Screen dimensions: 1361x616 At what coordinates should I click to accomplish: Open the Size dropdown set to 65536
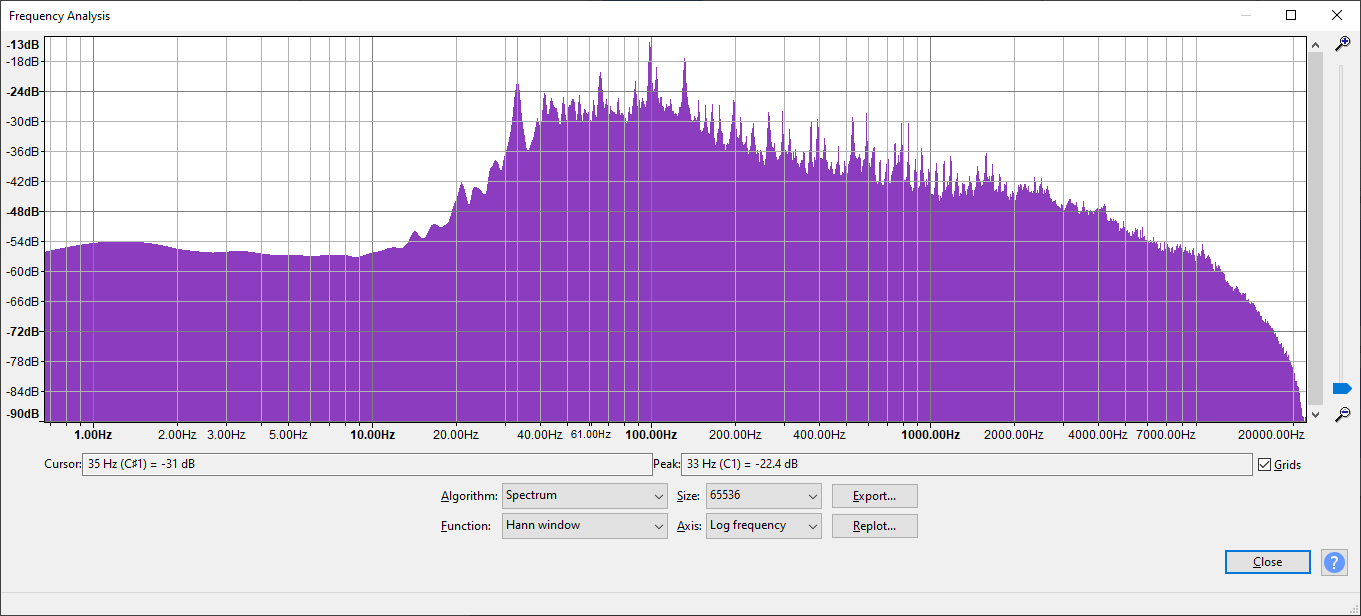click(x=763, y=496)
